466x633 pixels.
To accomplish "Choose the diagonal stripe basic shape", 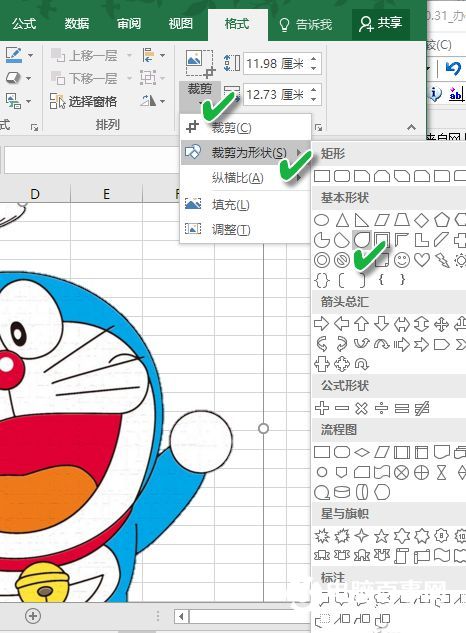I will click(441, 240).
